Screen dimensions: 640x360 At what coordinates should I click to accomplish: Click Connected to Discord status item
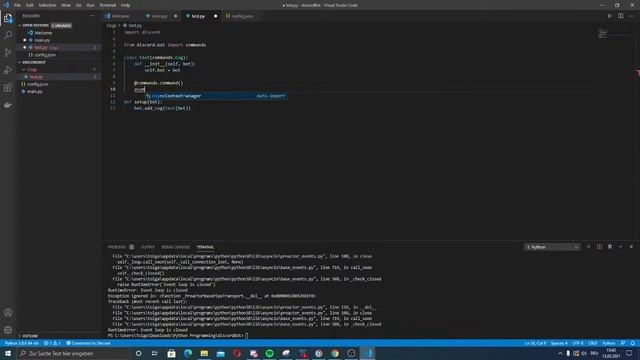89,343
